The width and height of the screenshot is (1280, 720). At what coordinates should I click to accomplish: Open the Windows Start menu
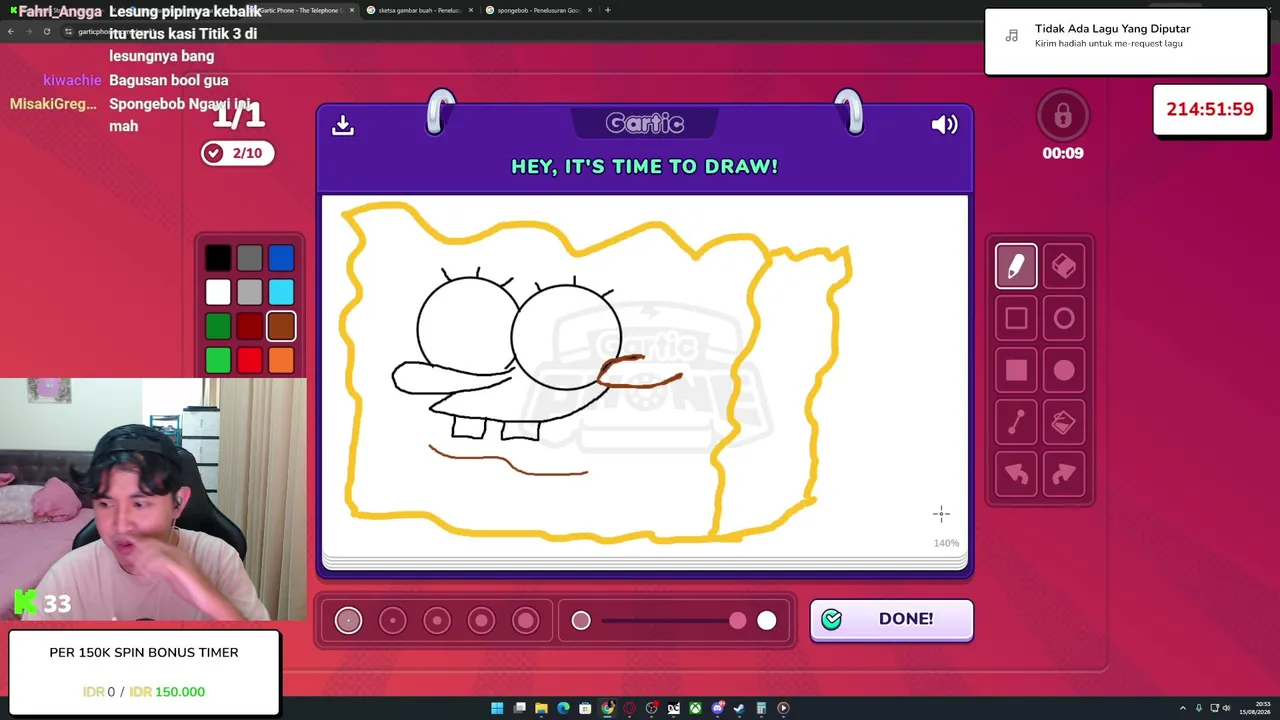click(x=497, y=708)
